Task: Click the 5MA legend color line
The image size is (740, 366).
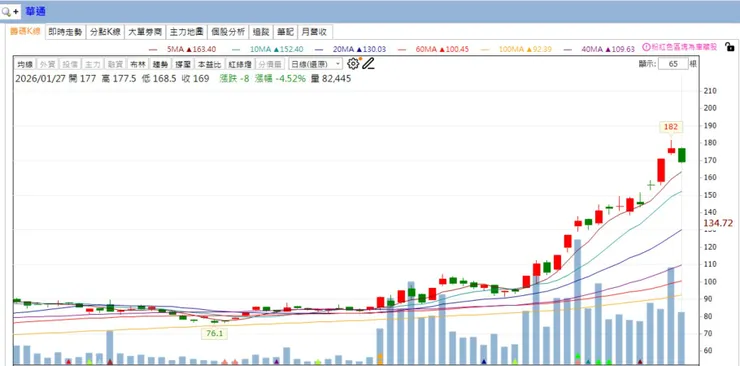Action: (x=153, y=49)
